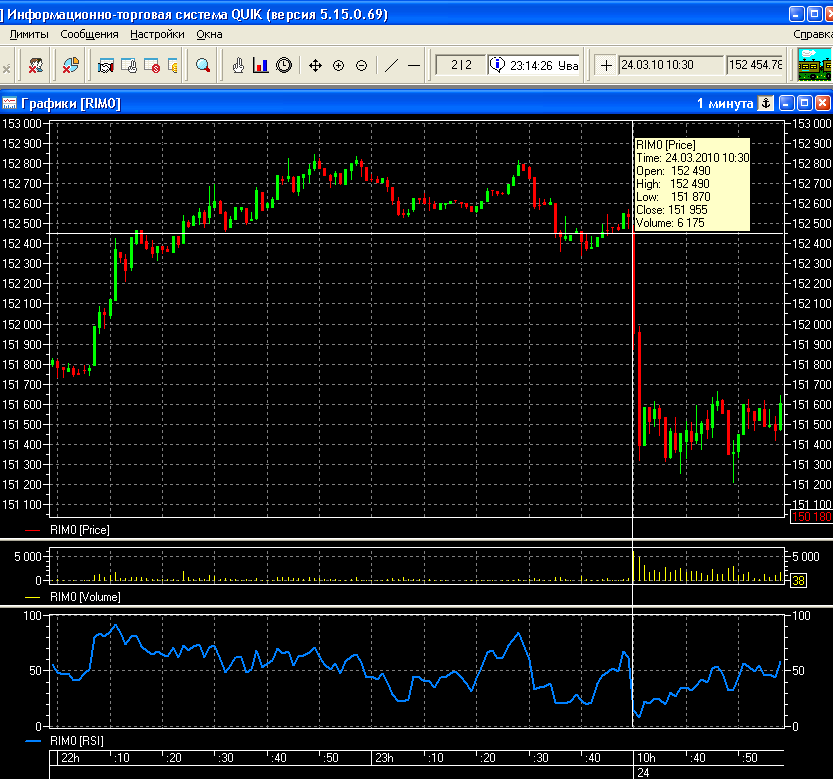This screenshot has width=833, height=779.
Task: Select the diagonal trend line tool
Action: (391, 66)
